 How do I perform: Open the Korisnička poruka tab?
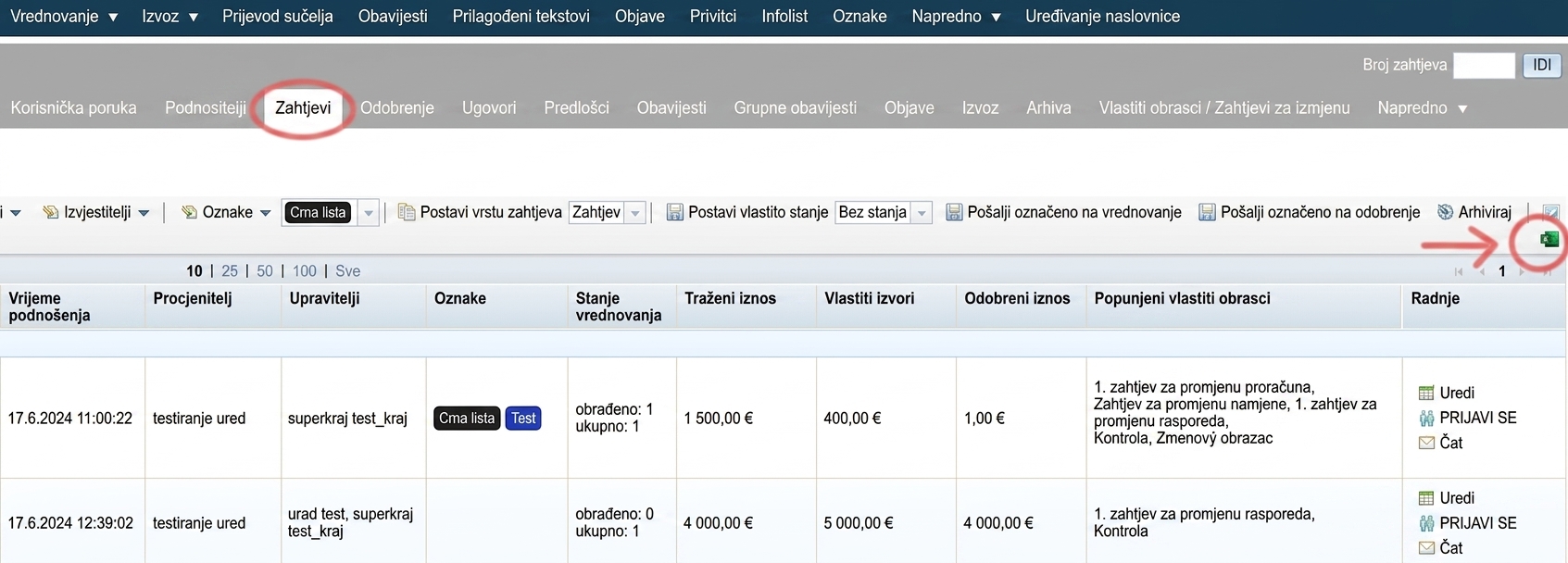pyautogui.click(x=73, y=108)
